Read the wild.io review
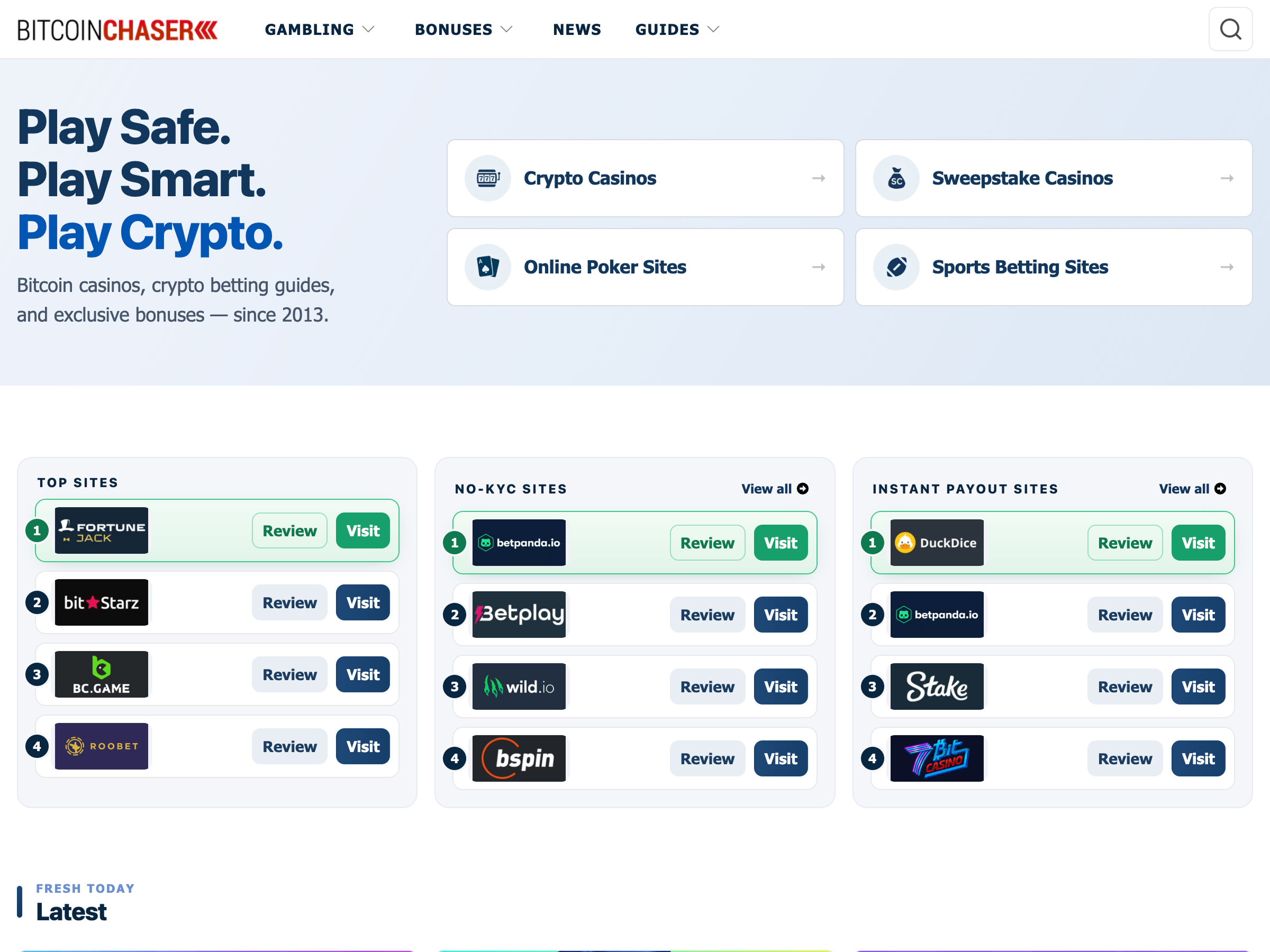Image resolution: width=1270 pixels, height=952 pixels. 707,686
